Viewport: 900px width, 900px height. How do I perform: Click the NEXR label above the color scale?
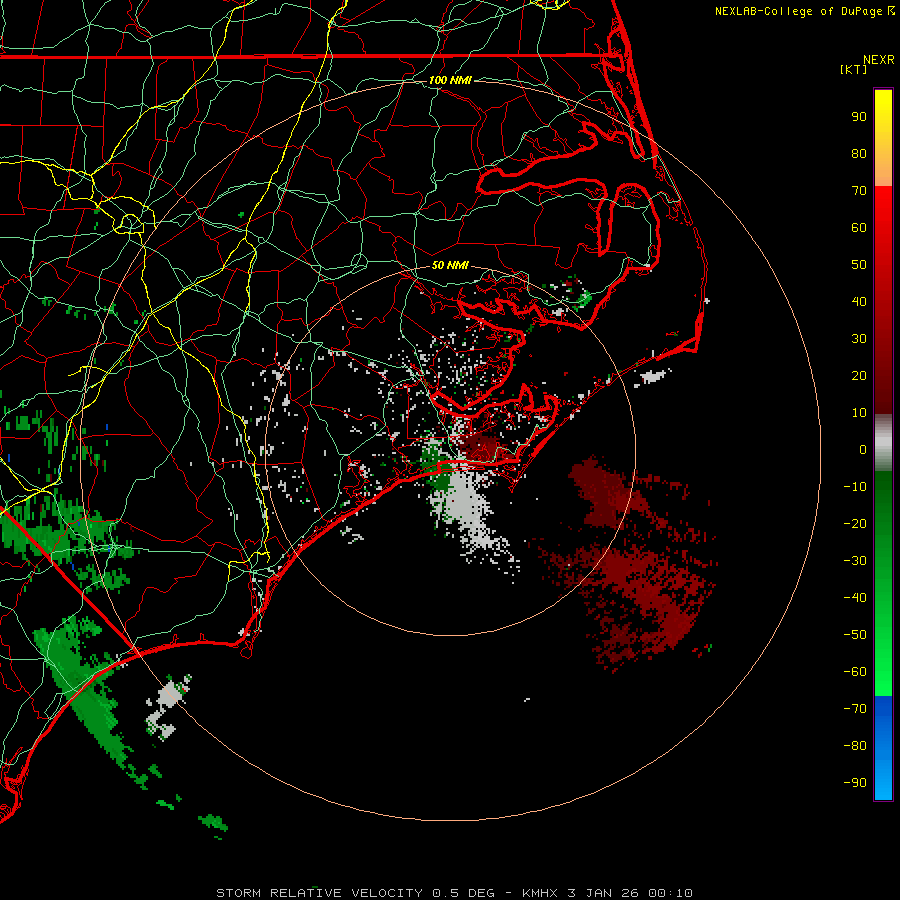[x=878, y=60]
